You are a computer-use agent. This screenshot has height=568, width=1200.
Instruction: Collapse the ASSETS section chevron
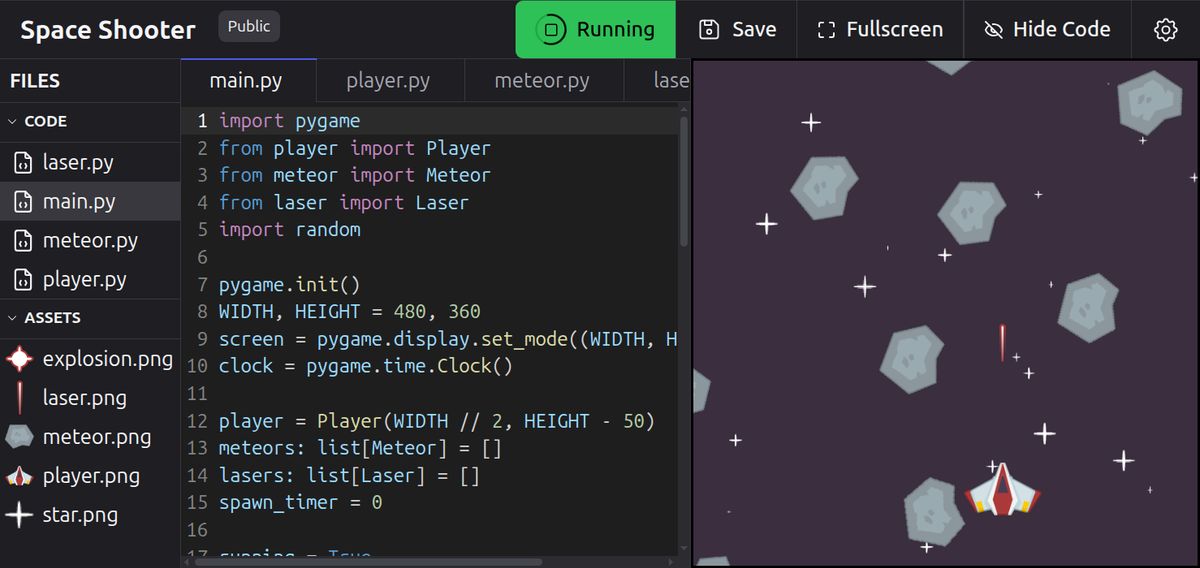[13, 318]
